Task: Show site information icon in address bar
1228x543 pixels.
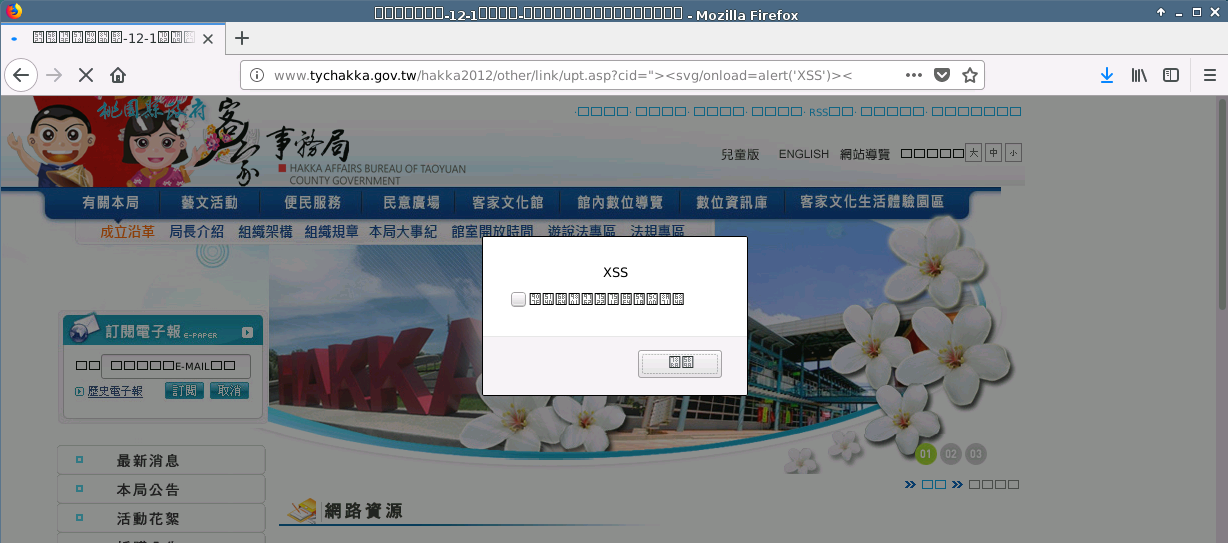Action: [x=256, y=75]
